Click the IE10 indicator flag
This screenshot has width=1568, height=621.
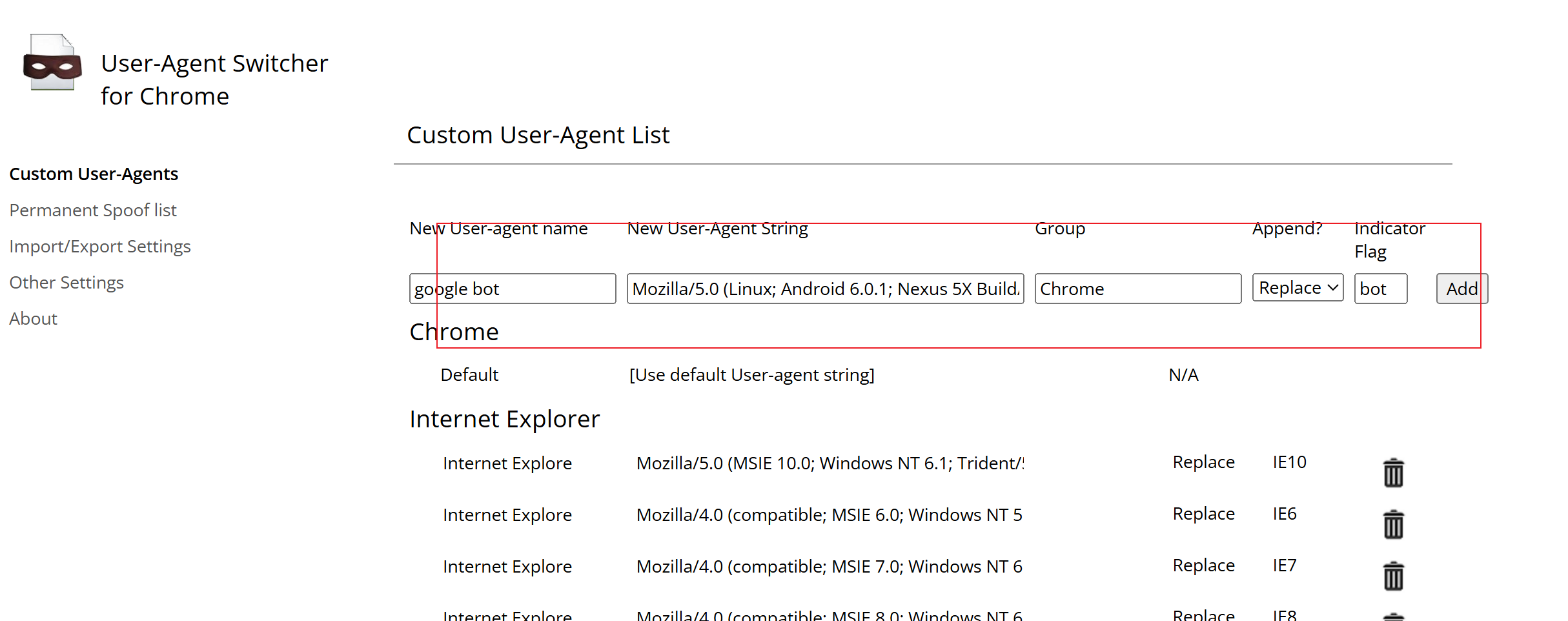click(1290, 462)
